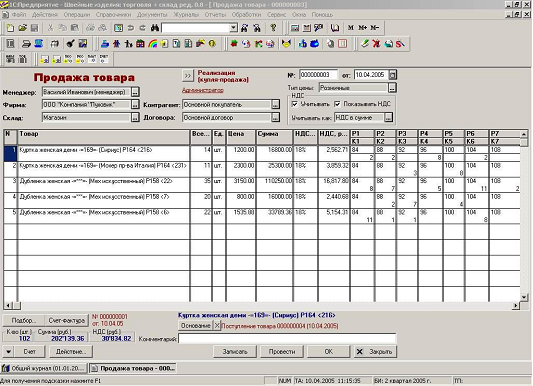This screenshot has height=386, width=533.
Task: Click the Open folder toolbar icon
Action: pos(23,28)
